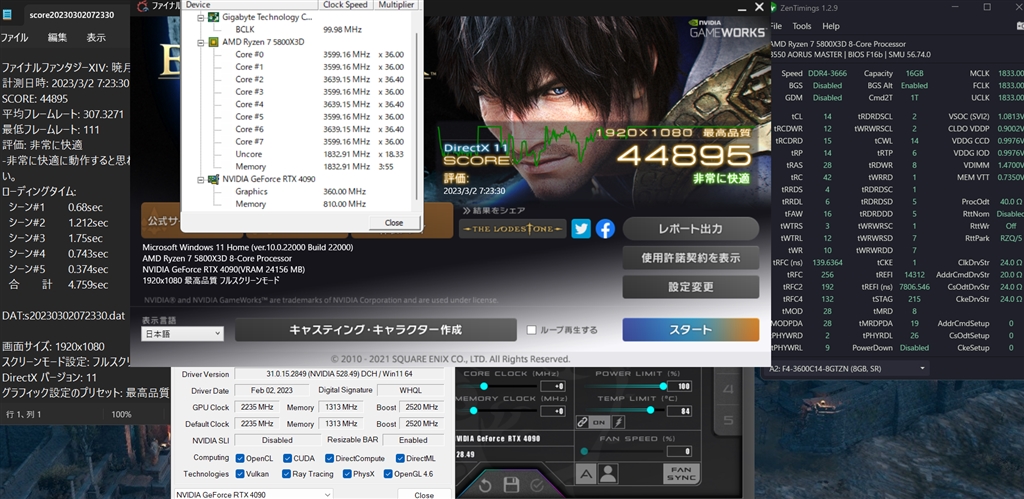Click the AMD Ryzen CPU chip icon
1024x499 pixels.
213,42
